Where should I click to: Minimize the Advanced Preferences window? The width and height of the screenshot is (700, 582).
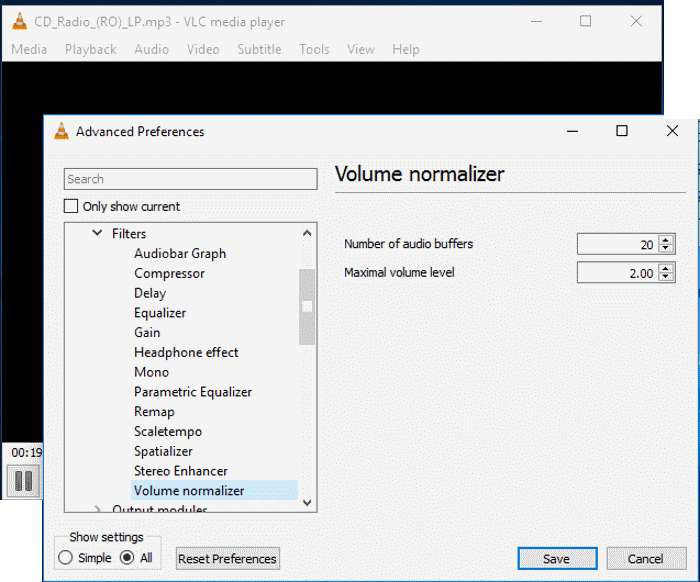point(572,131)
